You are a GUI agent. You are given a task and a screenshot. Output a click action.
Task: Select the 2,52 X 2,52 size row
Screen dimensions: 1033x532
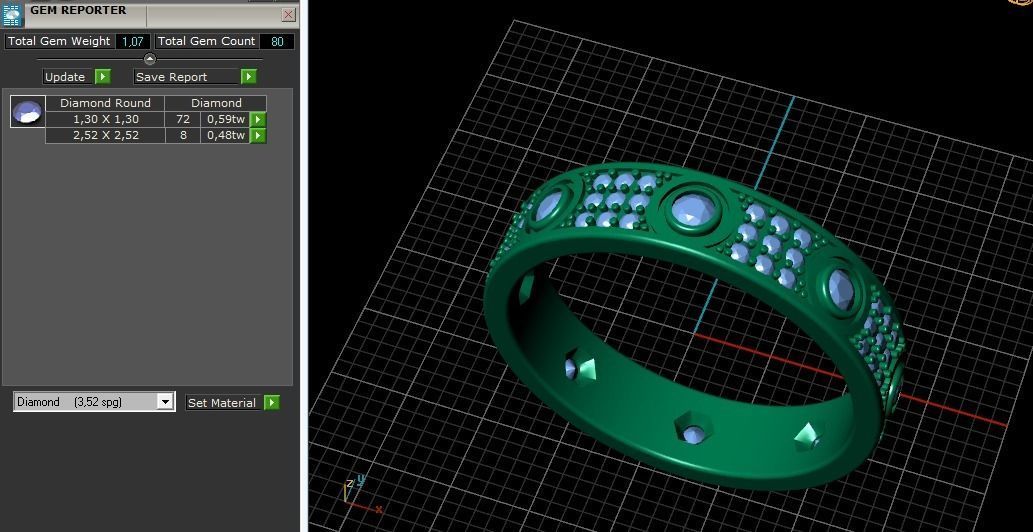[x=105, y=136]
